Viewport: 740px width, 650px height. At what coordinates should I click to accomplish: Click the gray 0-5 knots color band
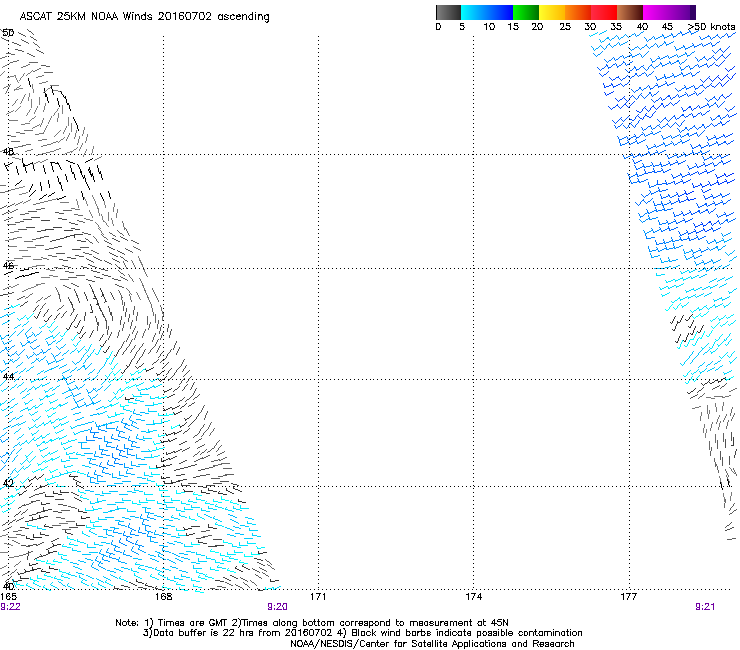click(x=448, y=12)
